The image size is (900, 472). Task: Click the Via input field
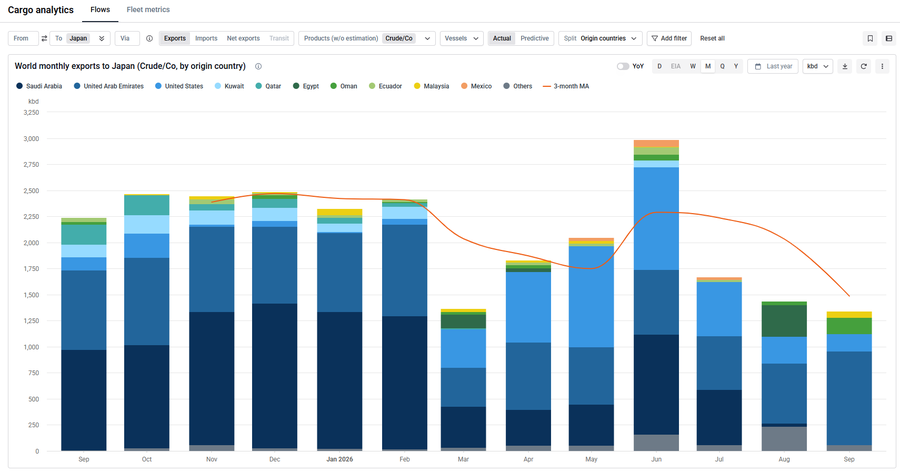[x=127, y=38]
